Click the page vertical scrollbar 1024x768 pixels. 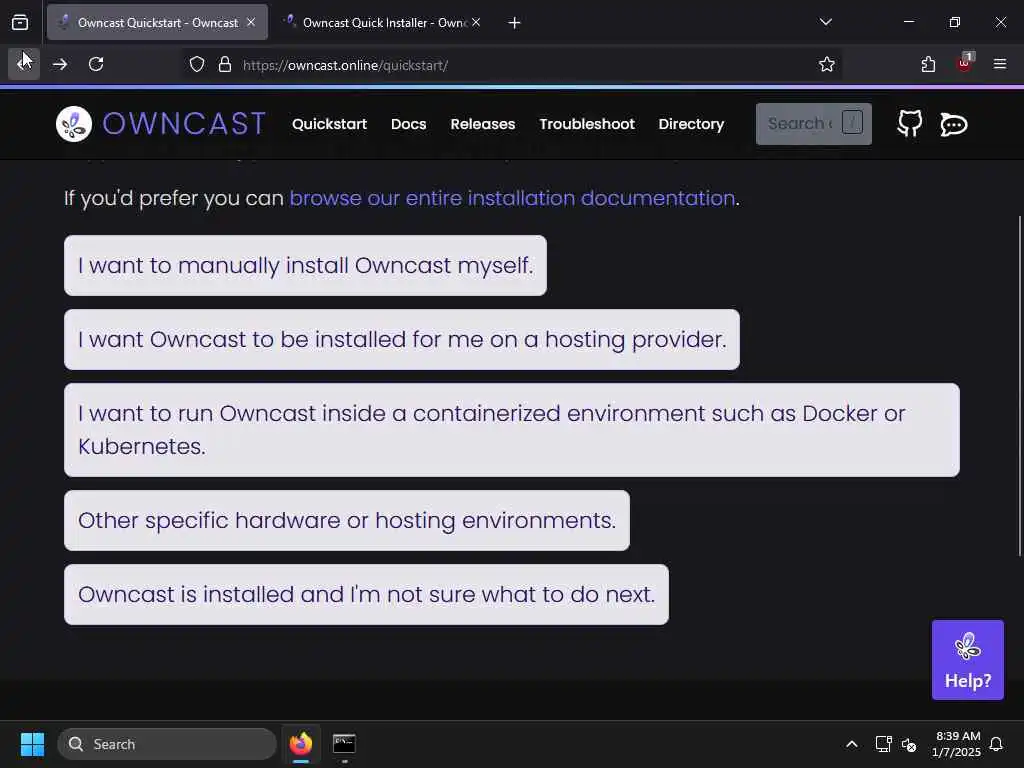tap(1019, 385)
